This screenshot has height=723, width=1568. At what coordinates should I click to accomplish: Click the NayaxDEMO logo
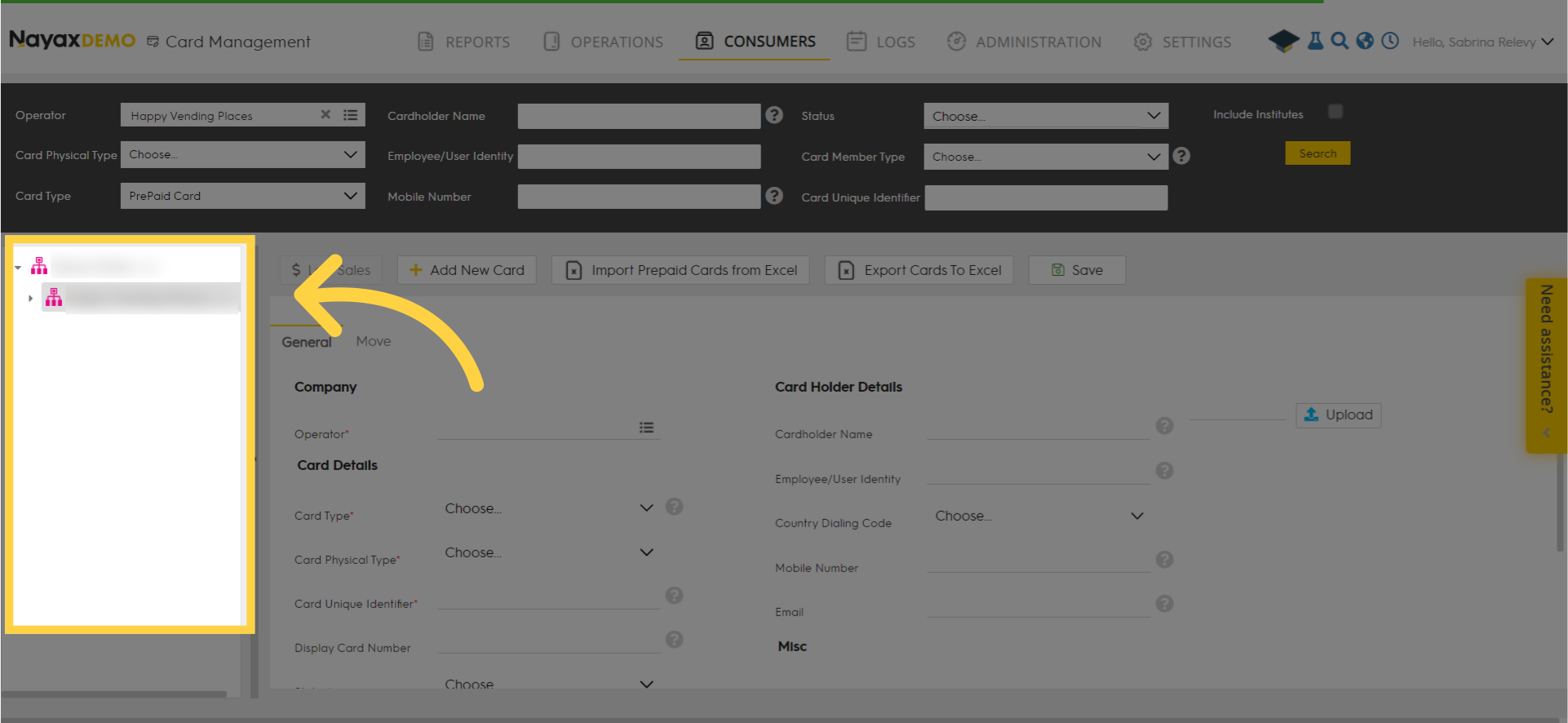72,40
